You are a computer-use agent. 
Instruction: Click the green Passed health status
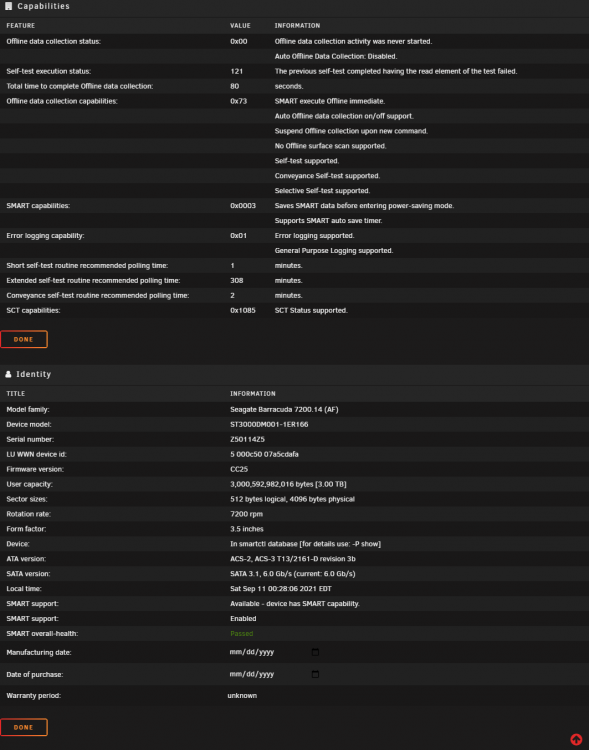pos(242,633)
